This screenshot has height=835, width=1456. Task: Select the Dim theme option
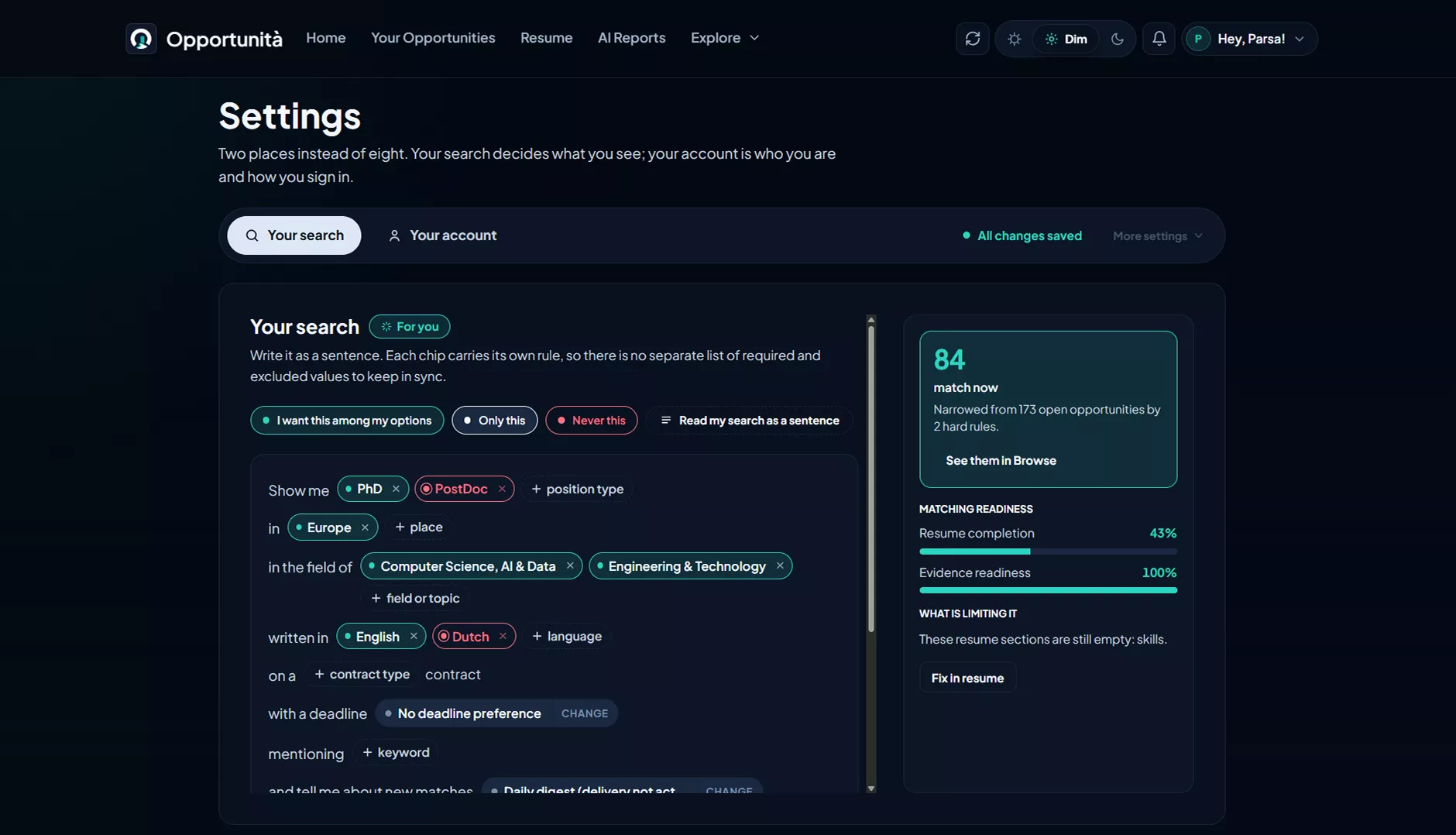tap(1066, 39)
